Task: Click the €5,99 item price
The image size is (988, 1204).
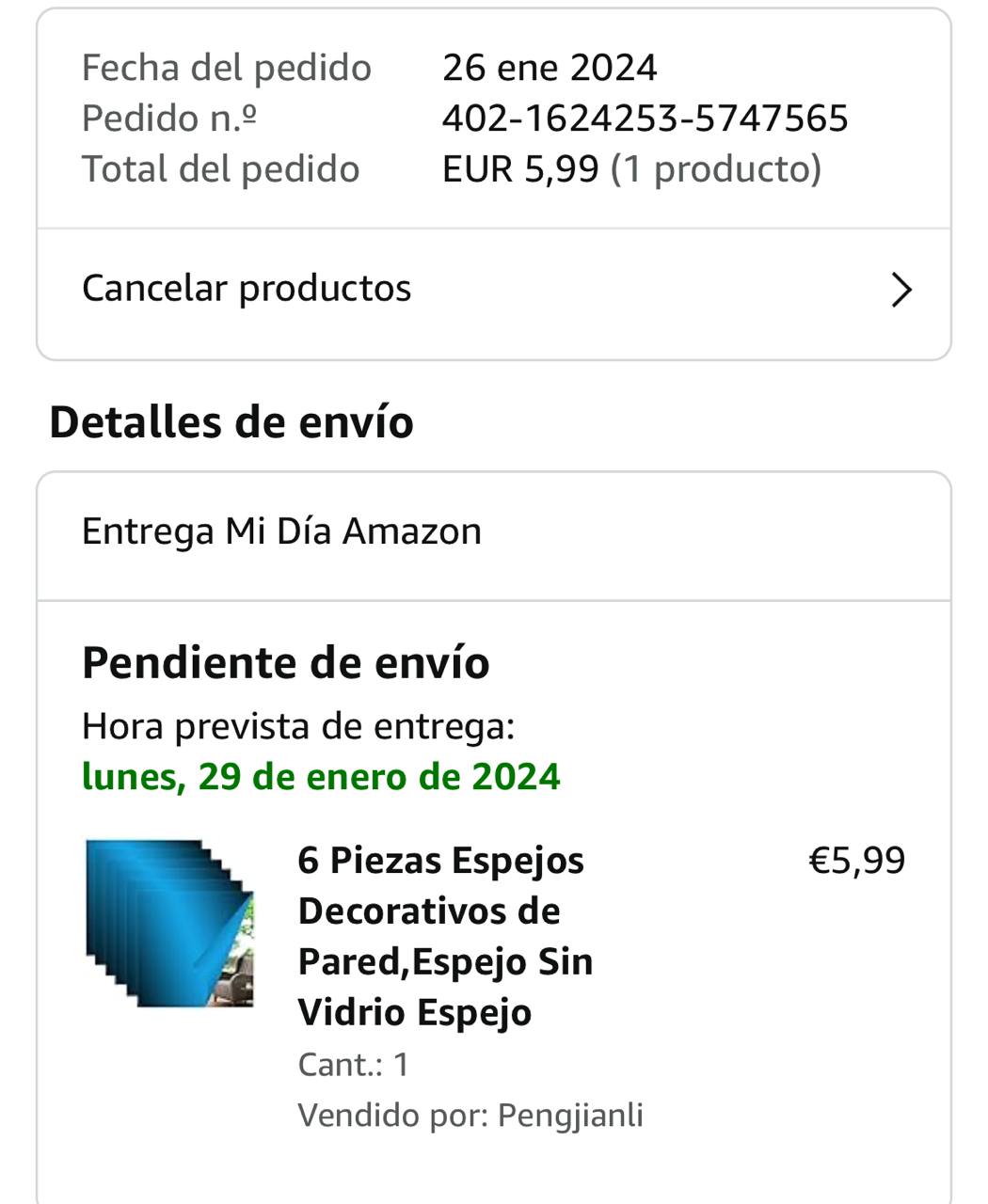Action: pyautogui.click(x=857, y=861)
